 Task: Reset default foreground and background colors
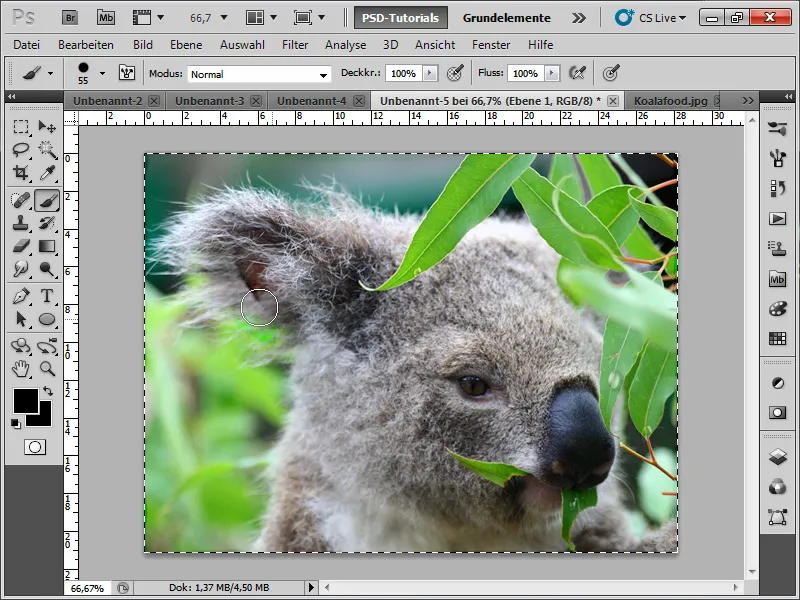[x=16, y=423]
